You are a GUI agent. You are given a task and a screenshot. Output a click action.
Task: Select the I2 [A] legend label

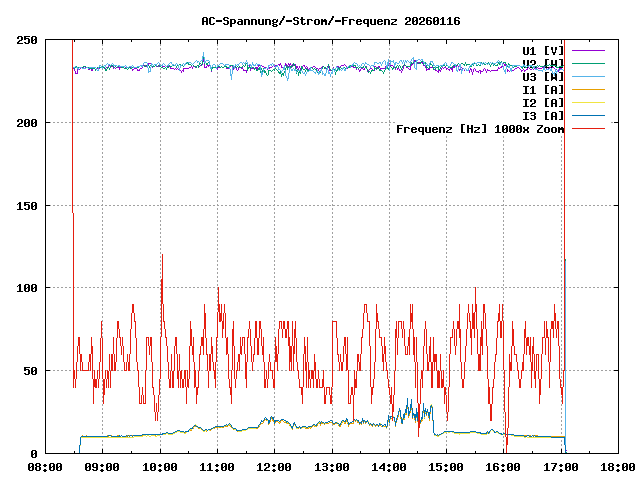pos(543,102)
